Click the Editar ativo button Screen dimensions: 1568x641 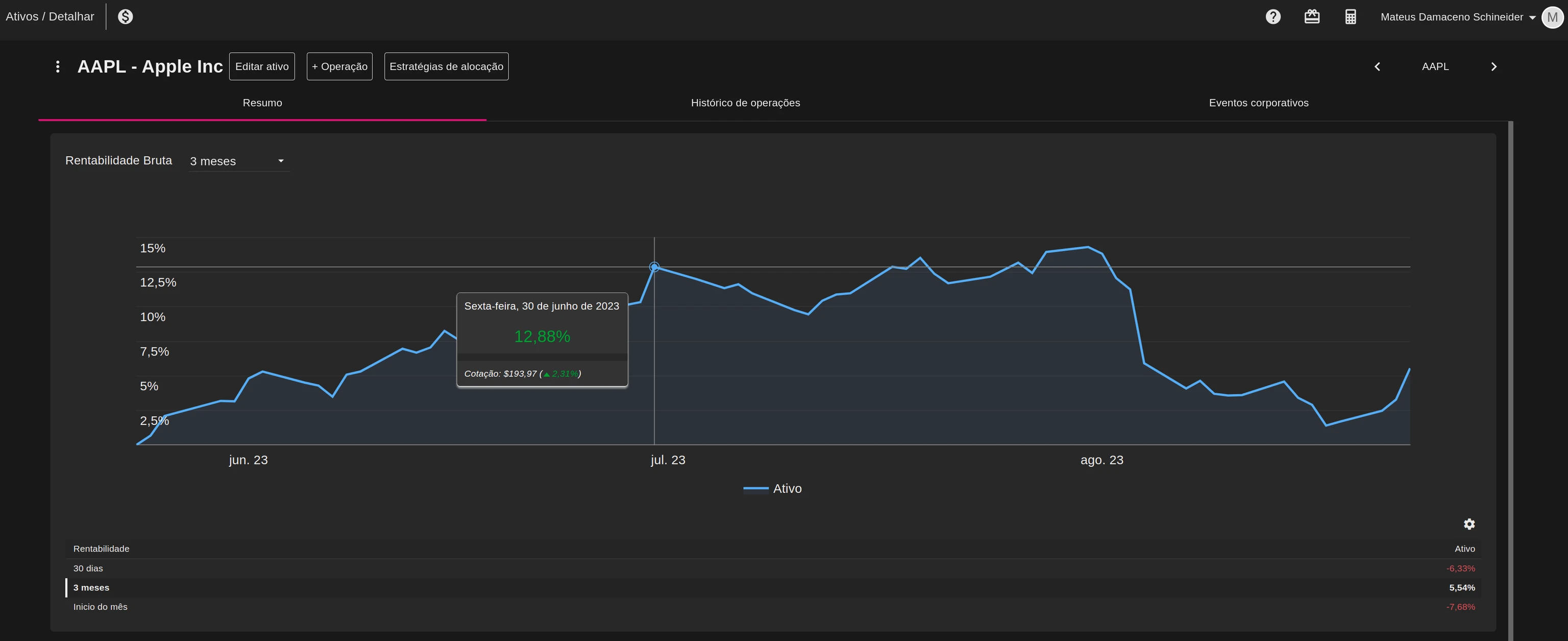tap(262, 66)
